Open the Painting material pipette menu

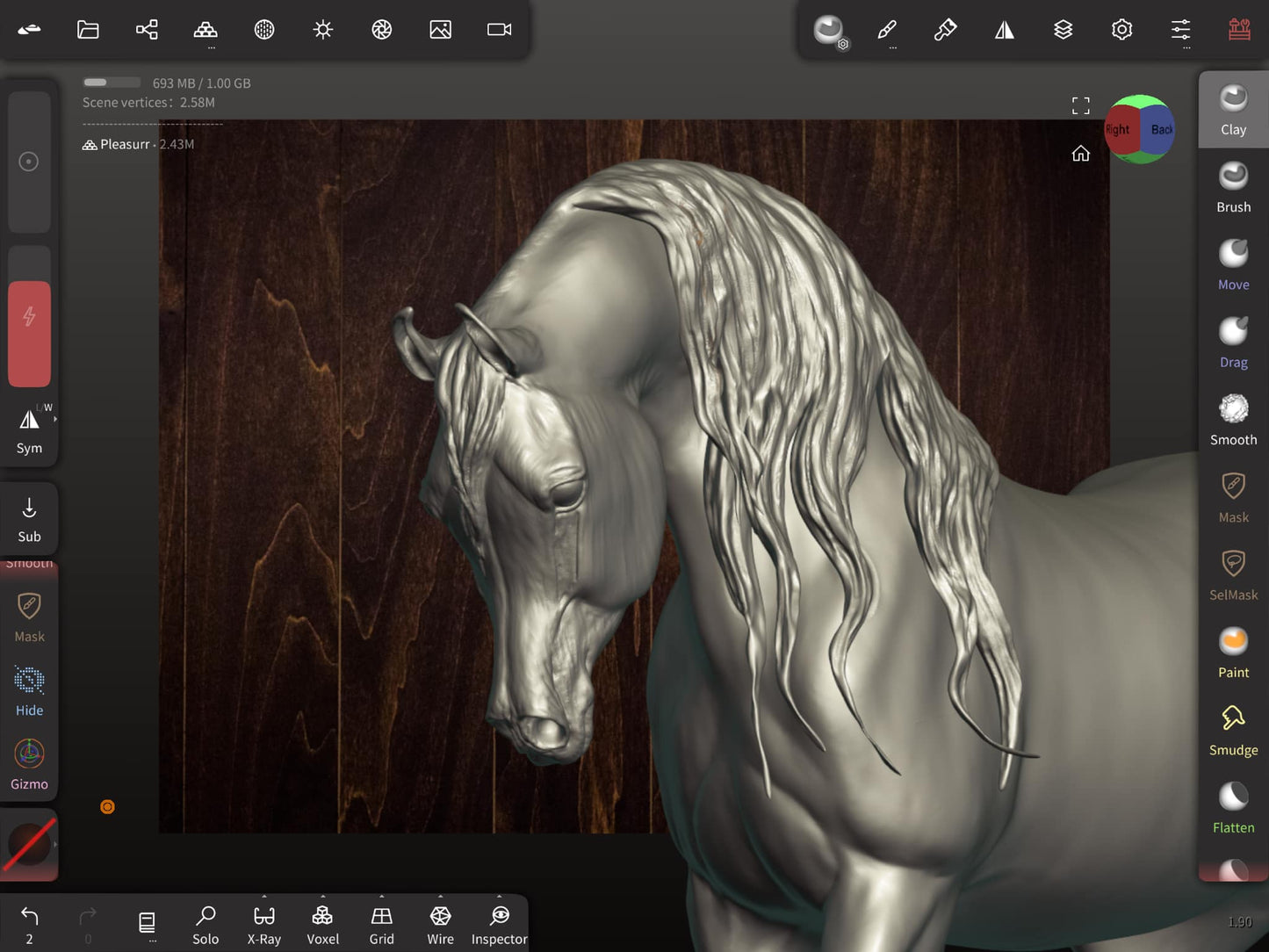coord(945,30)
